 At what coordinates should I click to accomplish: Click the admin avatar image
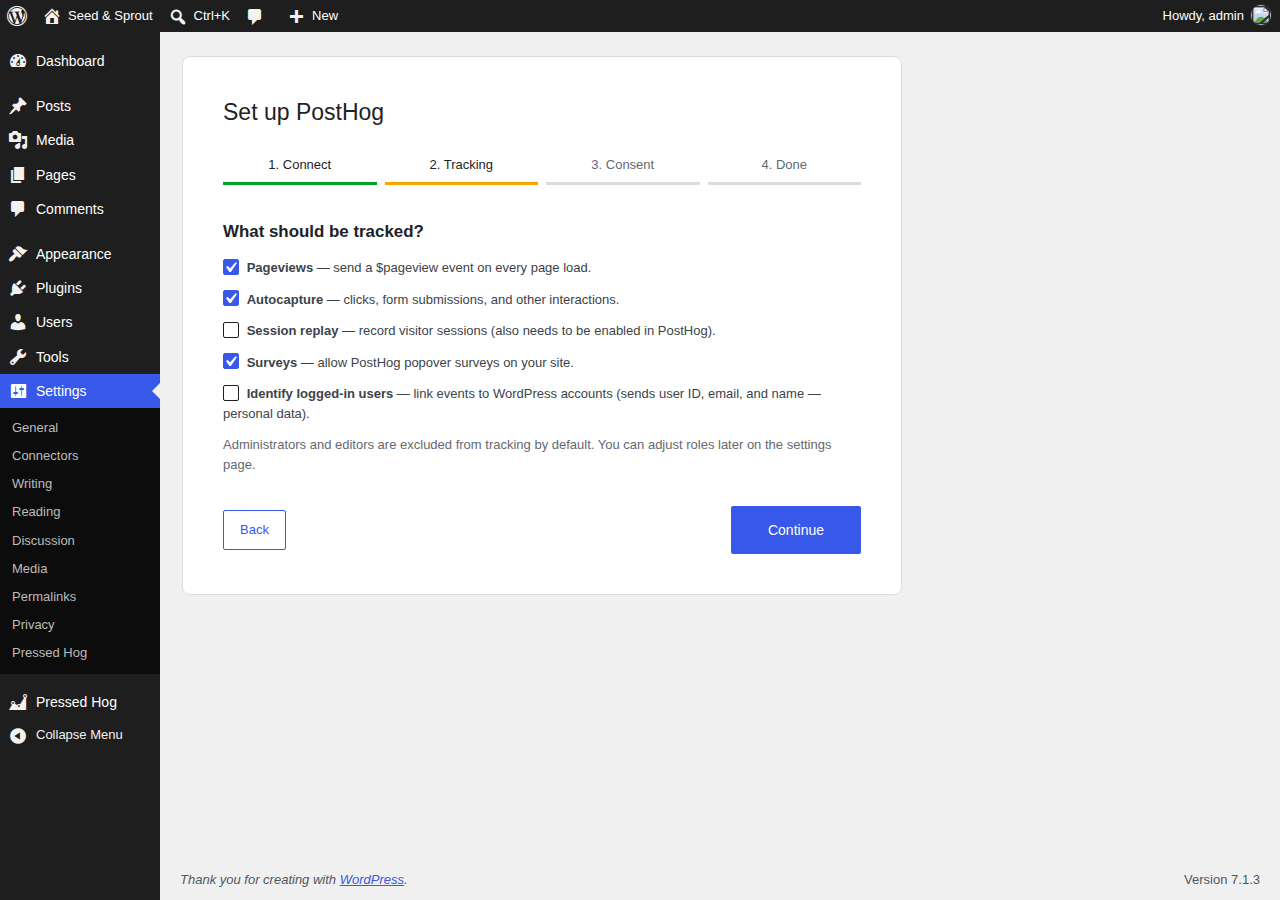point(1261,15)
